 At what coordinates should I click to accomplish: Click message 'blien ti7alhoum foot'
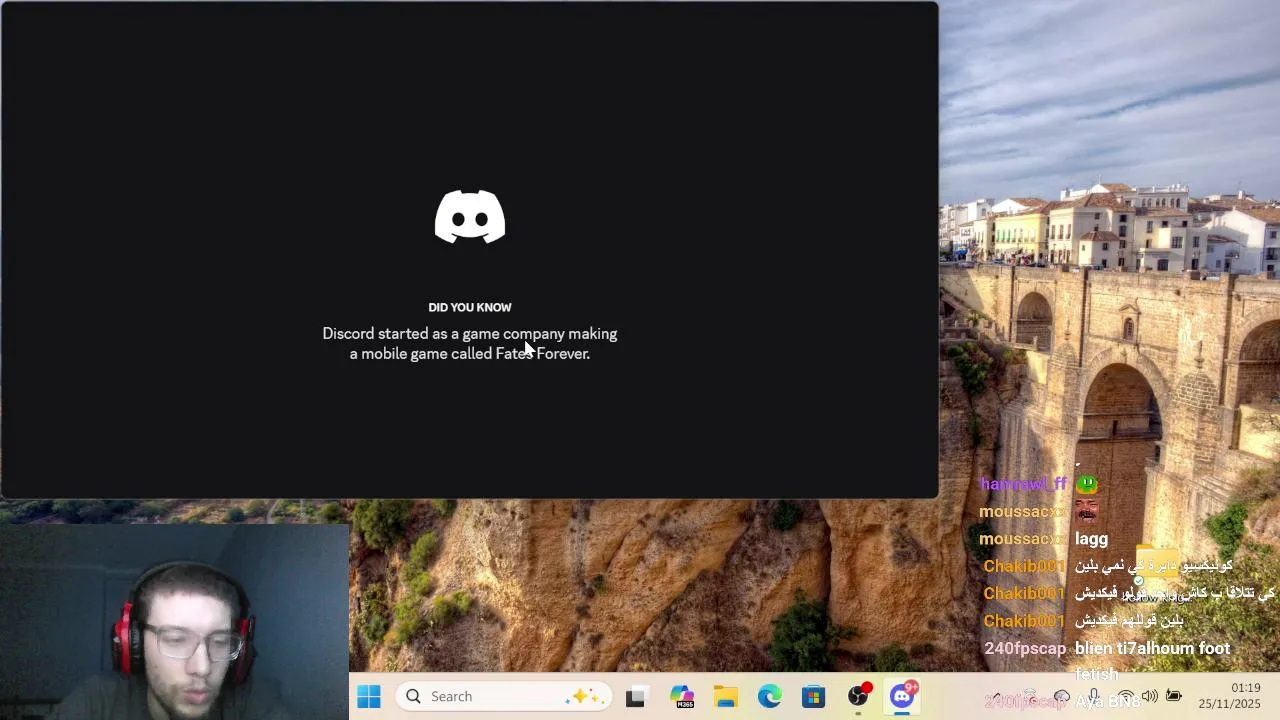[x=1152, y=648]
